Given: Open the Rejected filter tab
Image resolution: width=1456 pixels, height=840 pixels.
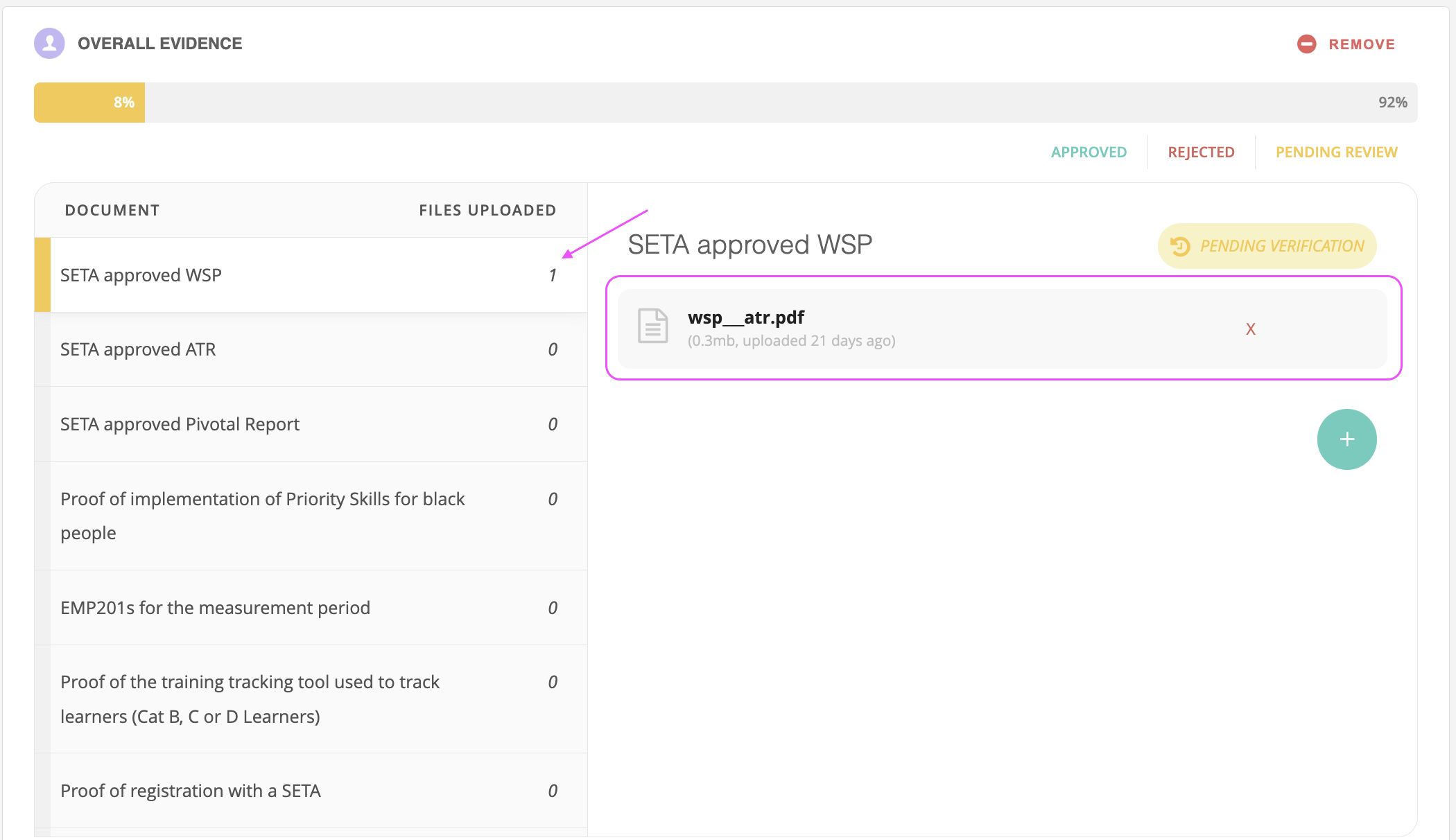Looking at the screenshot, I should pyautogui.click(x=1201, y=152).
